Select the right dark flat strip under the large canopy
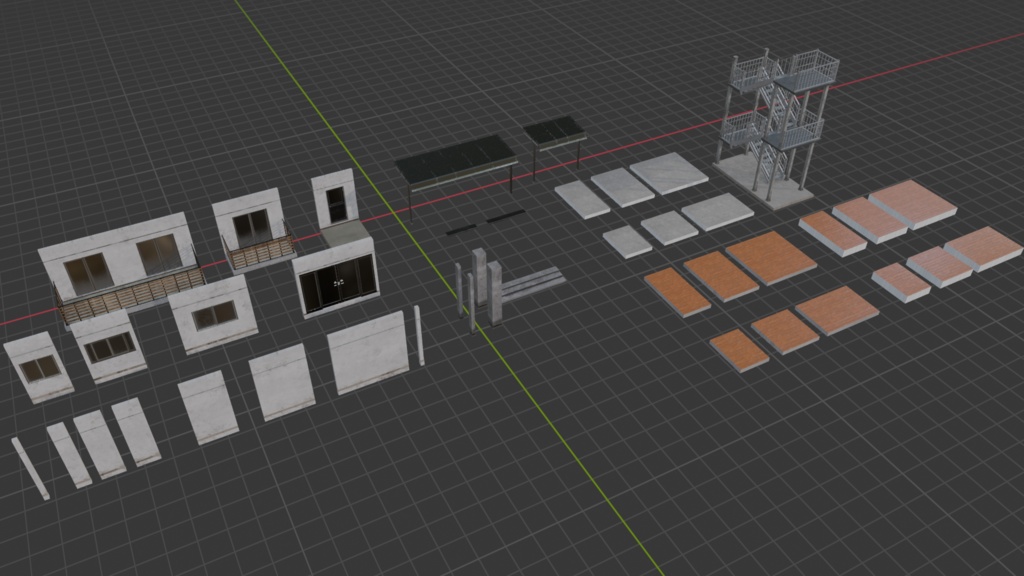Viewport: 1024px width, 576px height. [505, 216]
